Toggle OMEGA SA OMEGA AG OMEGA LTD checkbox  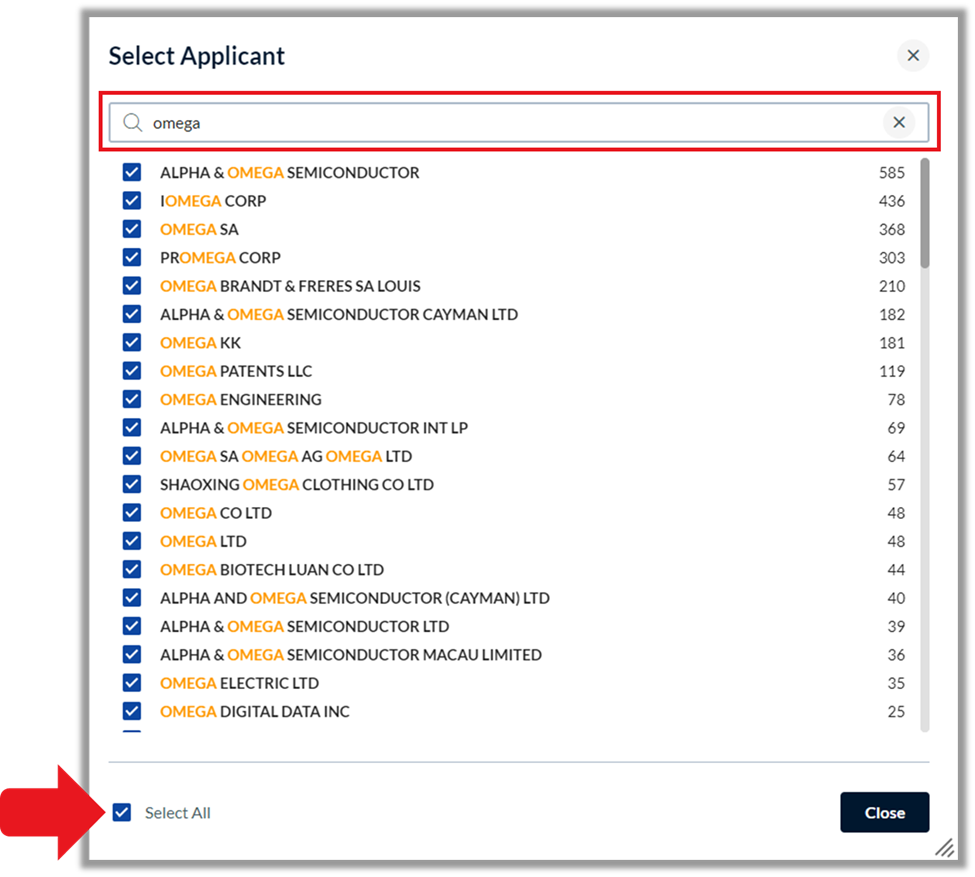pos(132,456)
